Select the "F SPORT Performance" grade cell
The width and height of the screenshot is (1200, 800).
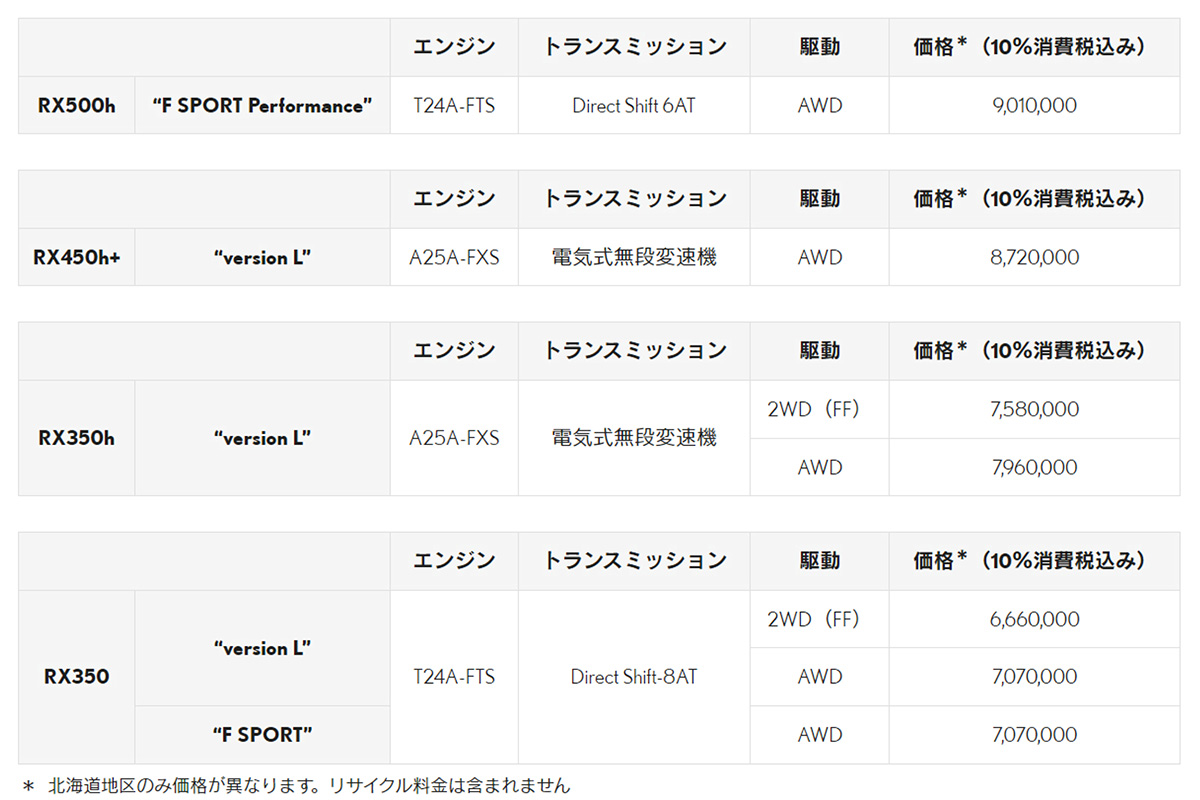(x=262, y=106)
